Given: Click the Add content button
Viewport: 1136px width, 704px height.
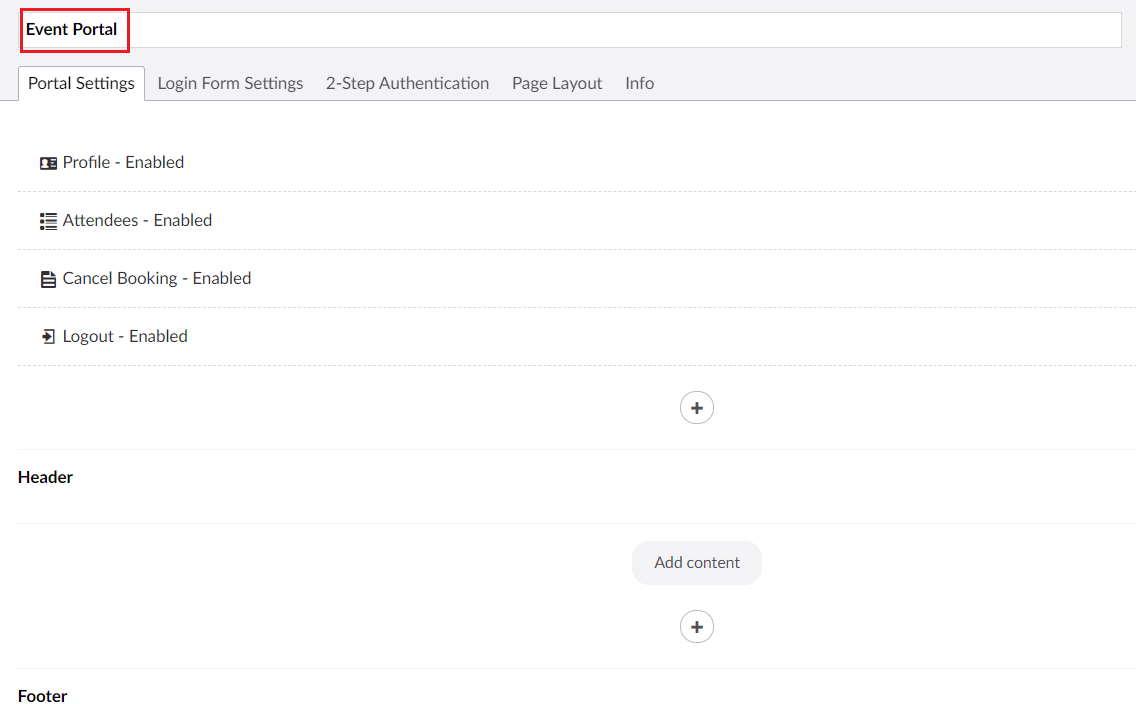Looking at the screenshot, I should tap(697, 563).
